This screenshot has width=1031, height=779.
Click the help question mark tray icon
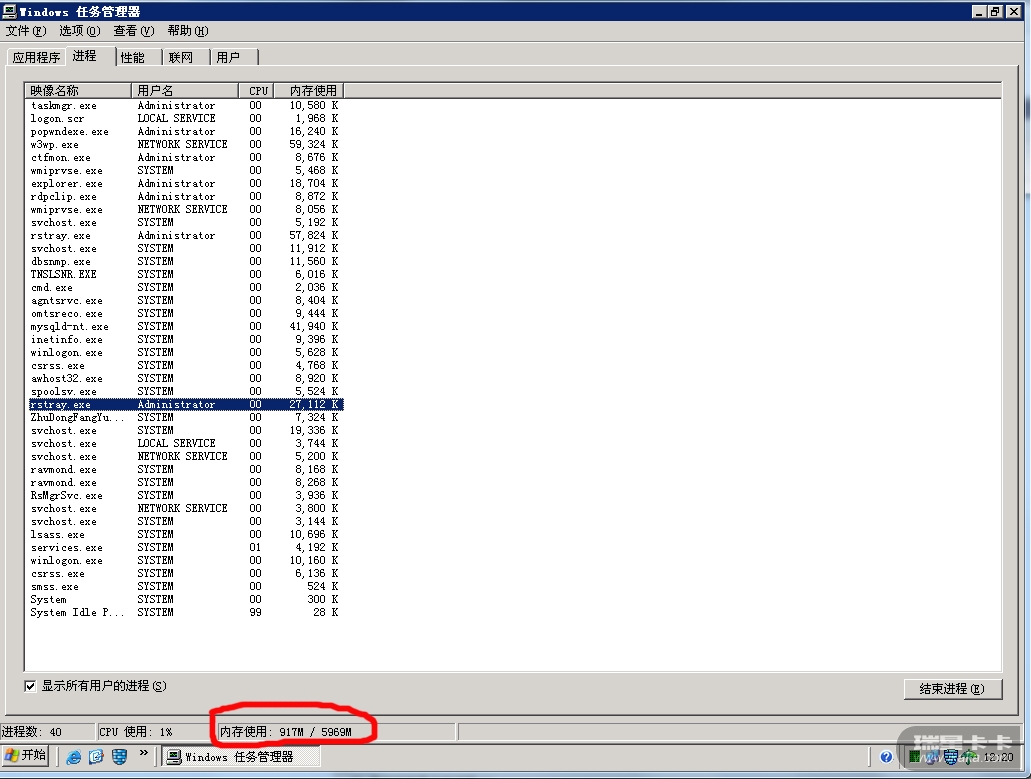tap(886, 757)
